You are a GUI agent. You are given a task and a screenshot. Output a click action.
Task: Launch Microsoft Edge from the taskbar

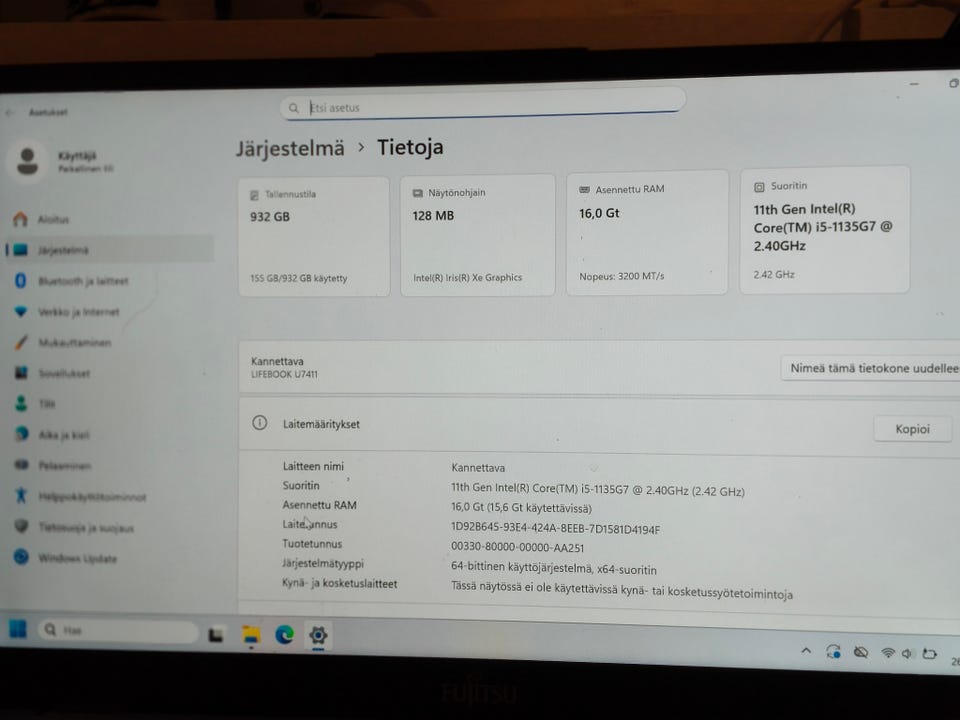click(284, 636)
